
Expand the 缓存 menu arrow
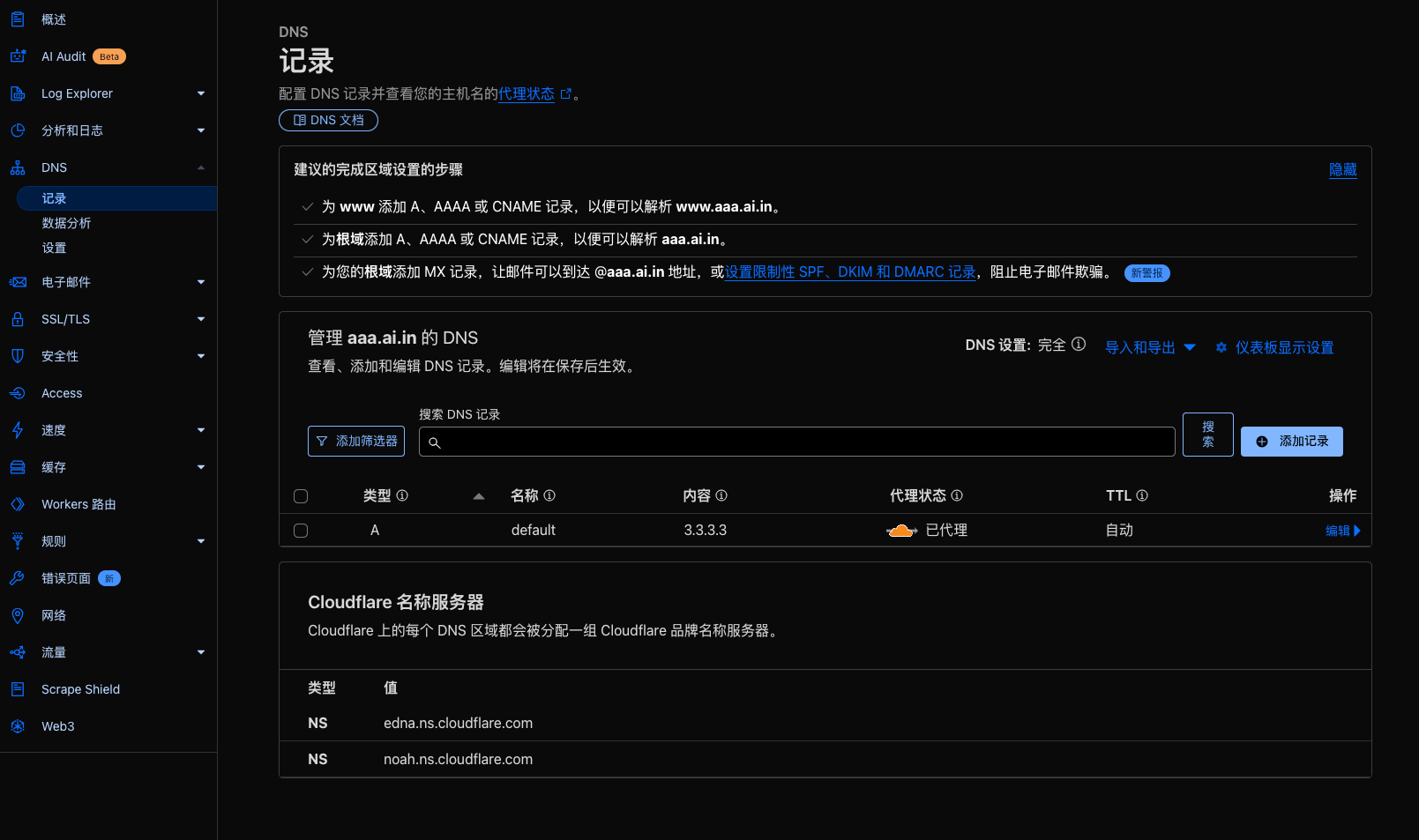pyautogui.click(x=201, y=467)
